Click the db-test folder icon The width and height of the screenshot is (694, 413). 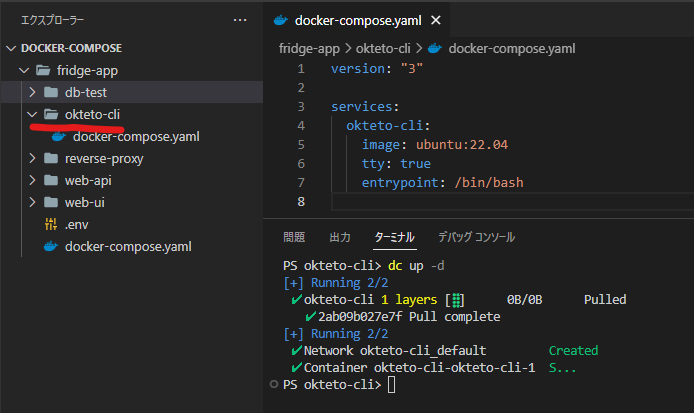(51, 92)
